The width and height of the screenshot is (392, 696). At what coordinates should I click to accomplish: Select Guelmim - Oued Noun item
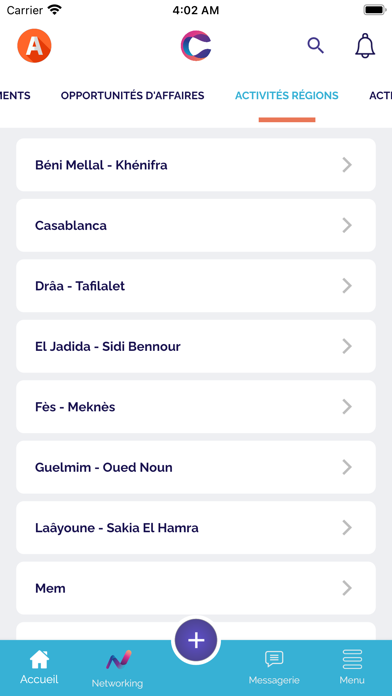click(196, 467)
